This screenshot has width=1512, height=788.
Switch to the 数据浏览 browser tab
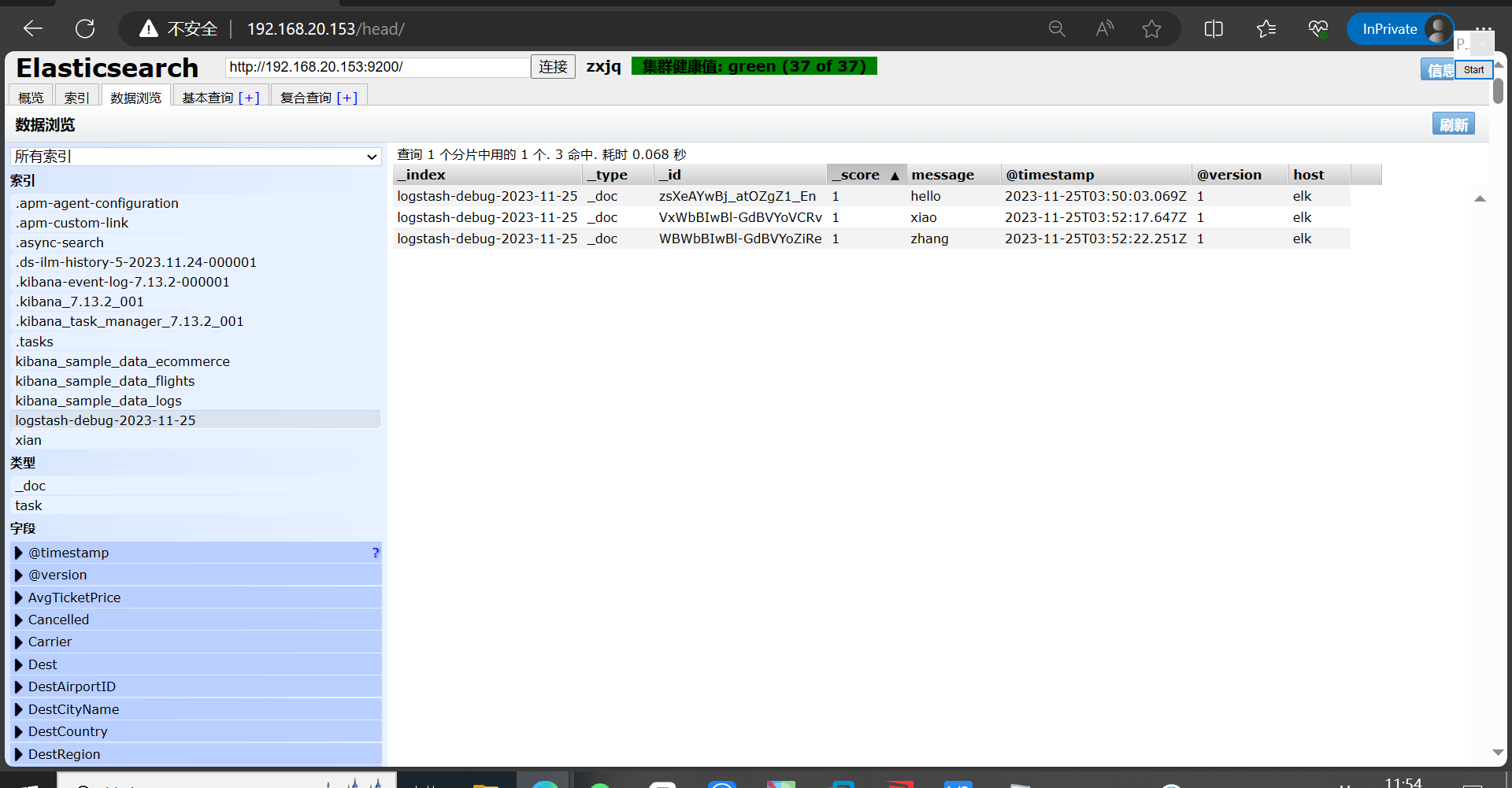[135, 97]
